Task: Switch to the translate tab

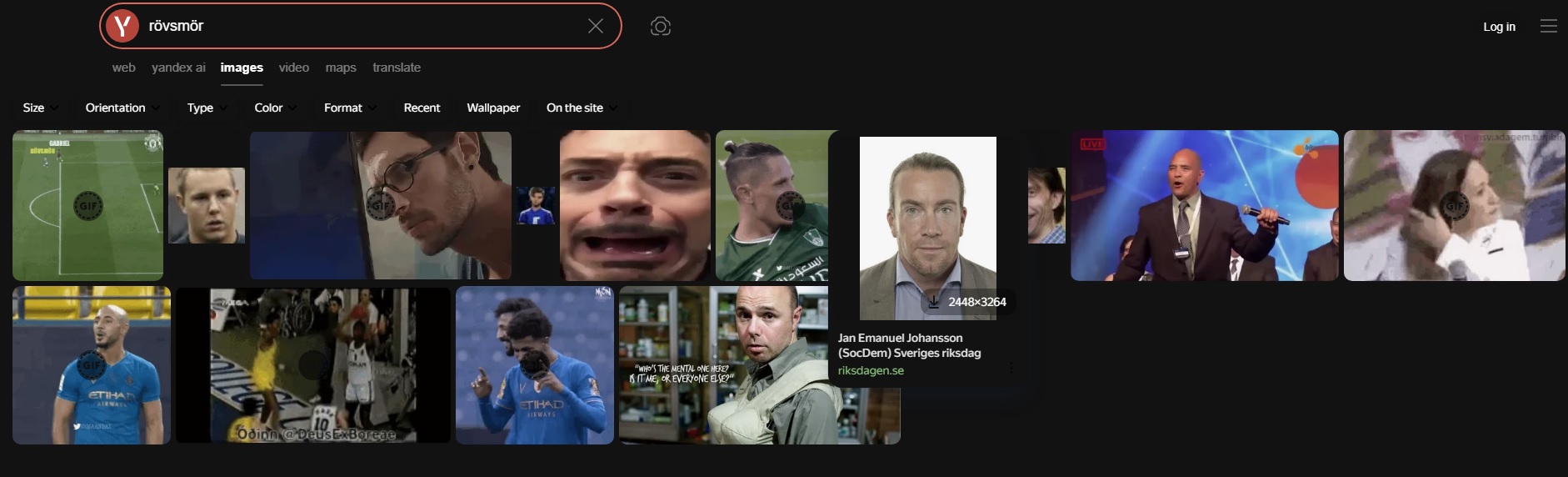Action: pos(397,68)
